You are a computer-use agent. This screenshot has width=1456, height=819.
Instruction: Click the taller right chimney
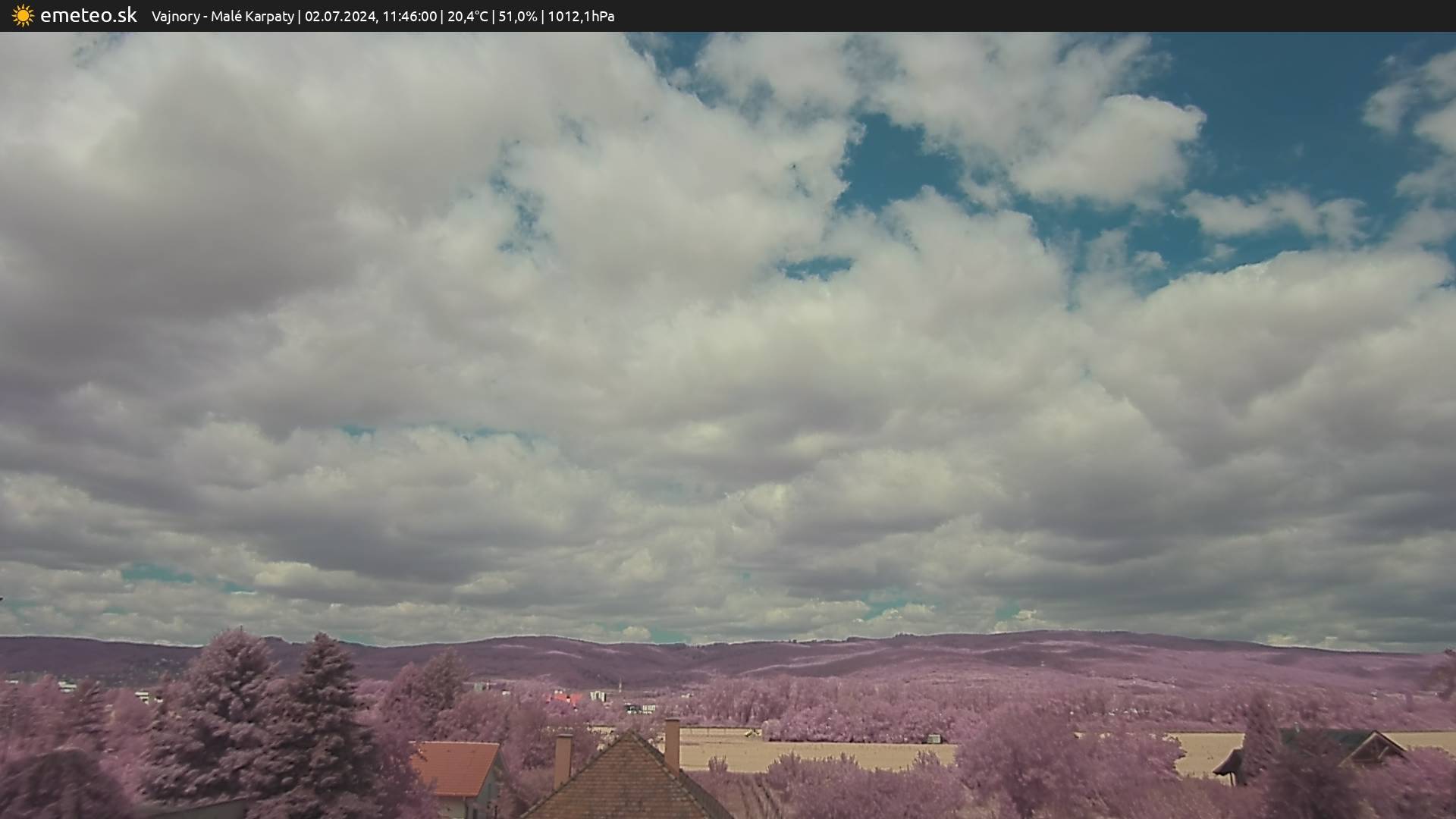click(672, 743)
